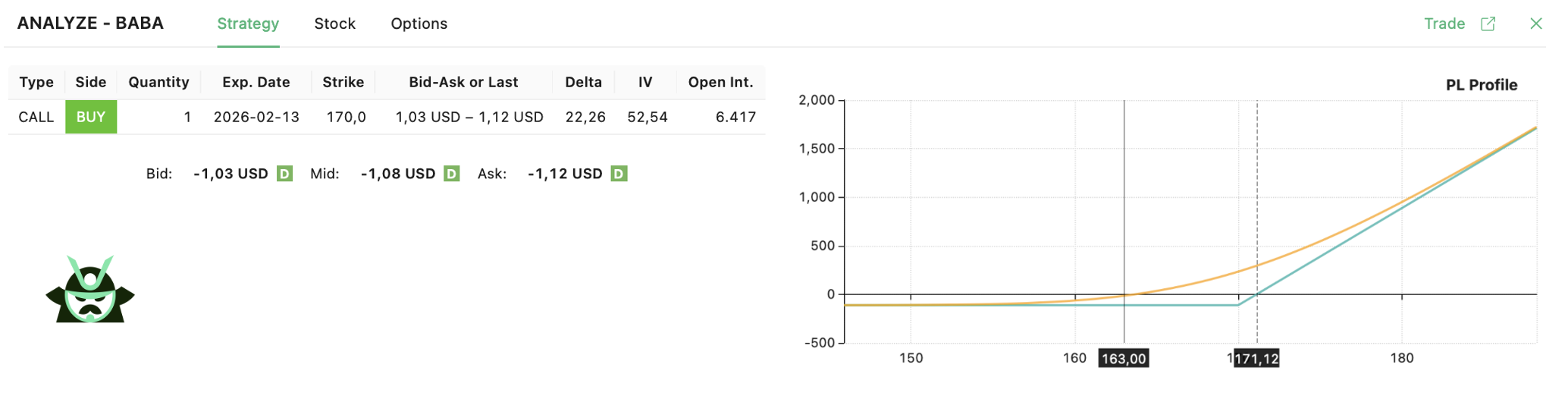This screenshot has height=399, width=1568.
Task: Close the Analyze BABA panel
Action: tap(1535, 24)
